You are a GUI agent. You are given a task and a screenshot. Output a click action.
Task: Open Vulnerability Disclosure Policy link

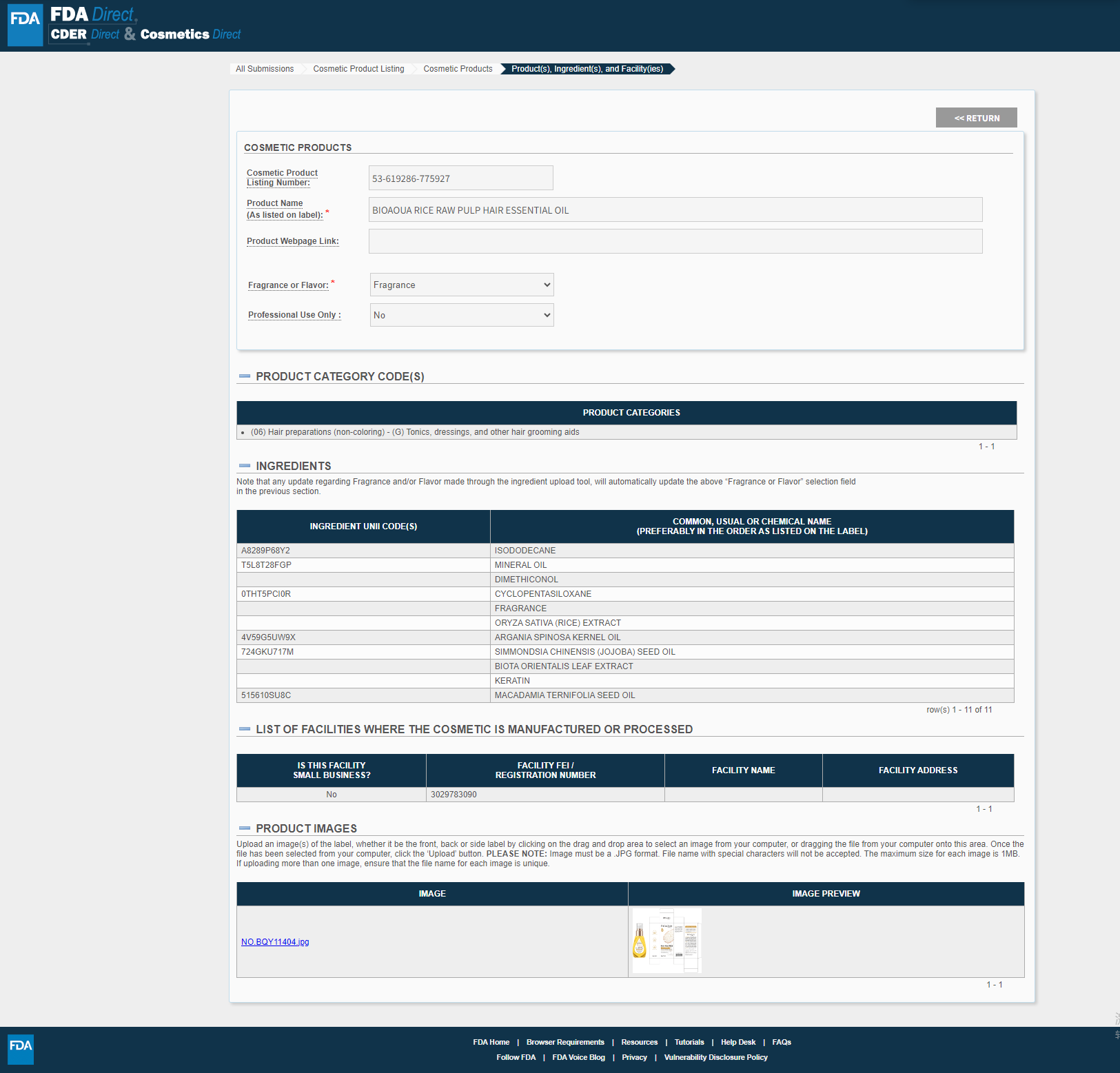[715, 1057]
